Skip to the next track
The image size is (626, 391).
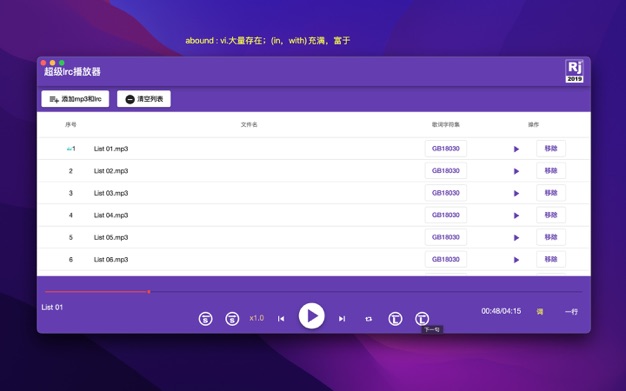coord(342,319)
